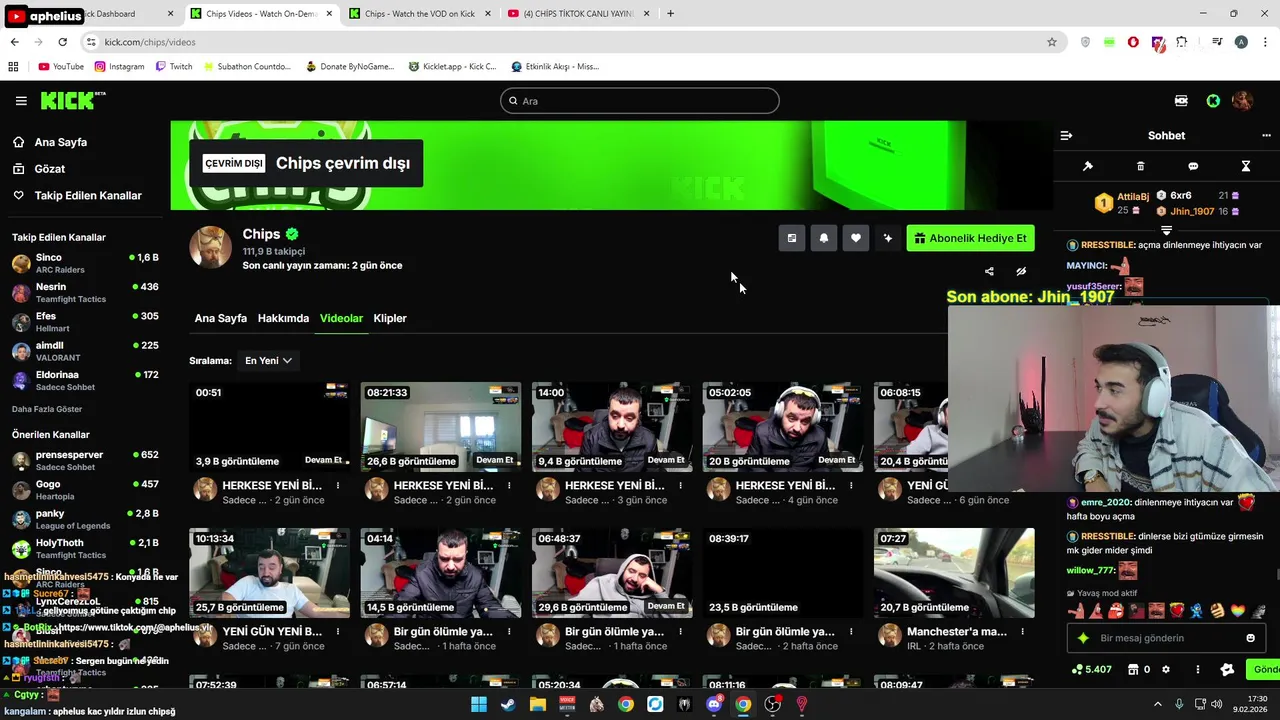The width and height of the screenshot is (1280, 720).
Task: Open options for the 00:51 video
Action: click(x=338, y=486)
